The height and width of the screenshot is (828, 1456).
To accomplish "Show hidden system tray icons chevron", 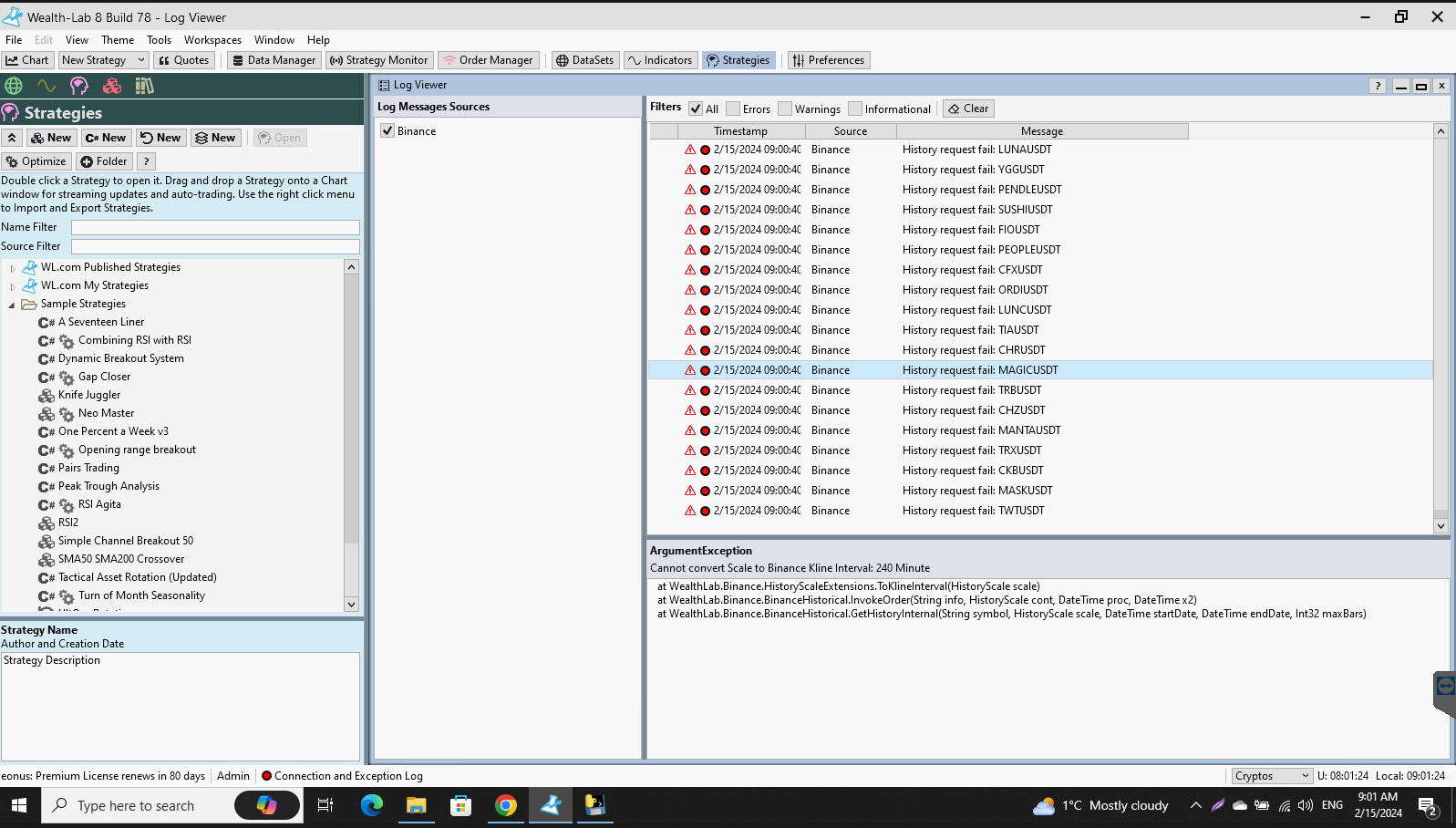I will (1195, 805).
